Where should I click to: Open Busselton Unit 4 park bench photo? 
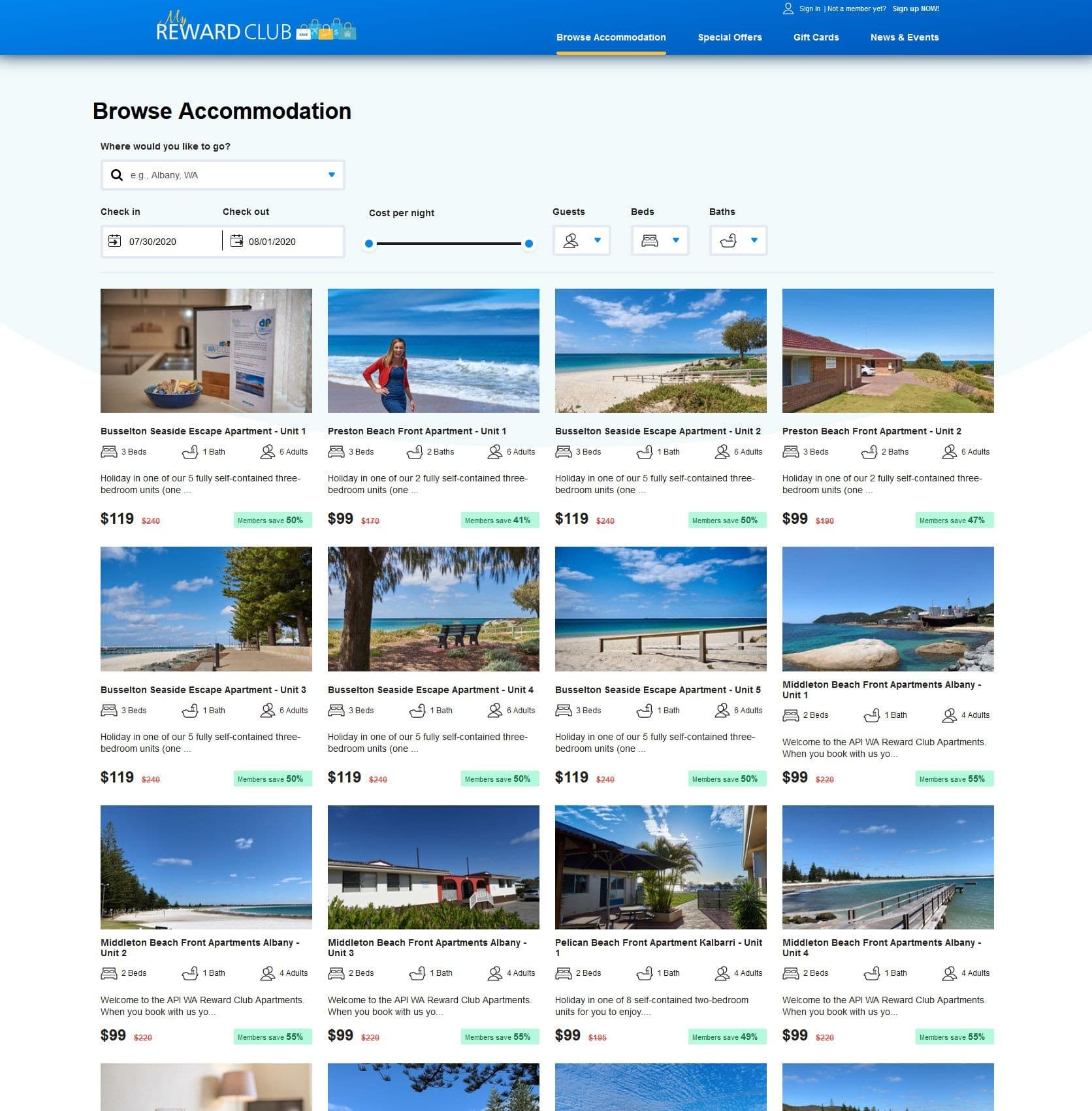[x=434, y=609]
